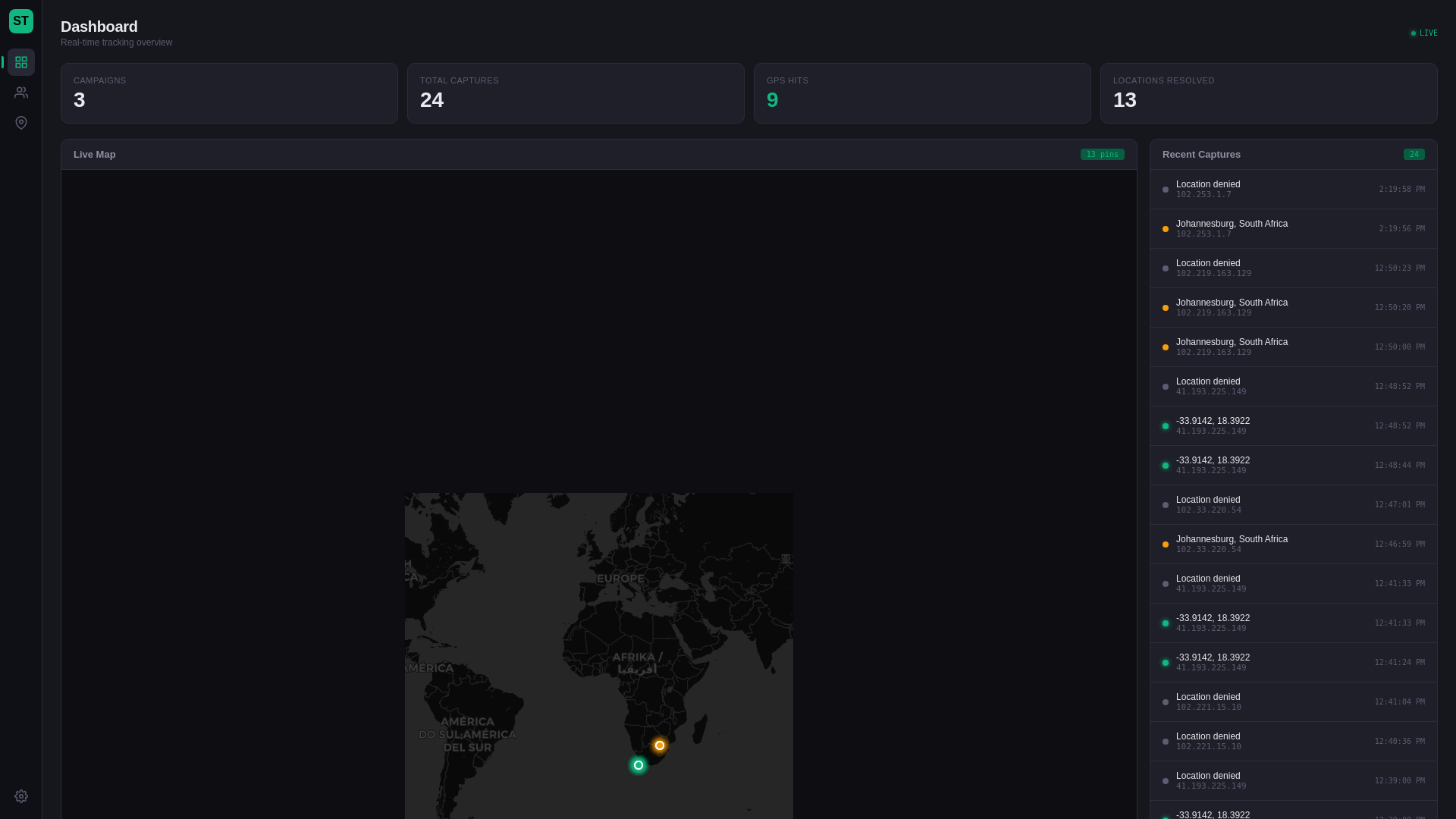Click the Recent Captures panel title

(1201, 155)
